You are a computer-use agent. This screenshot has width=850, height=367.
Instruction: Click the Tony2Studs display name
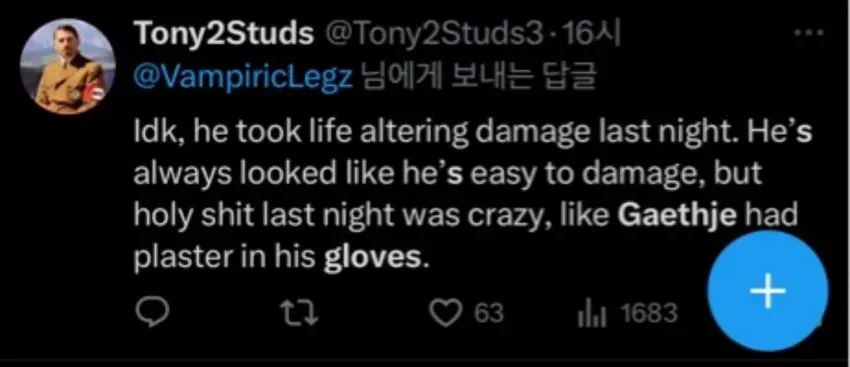point(223,36)
